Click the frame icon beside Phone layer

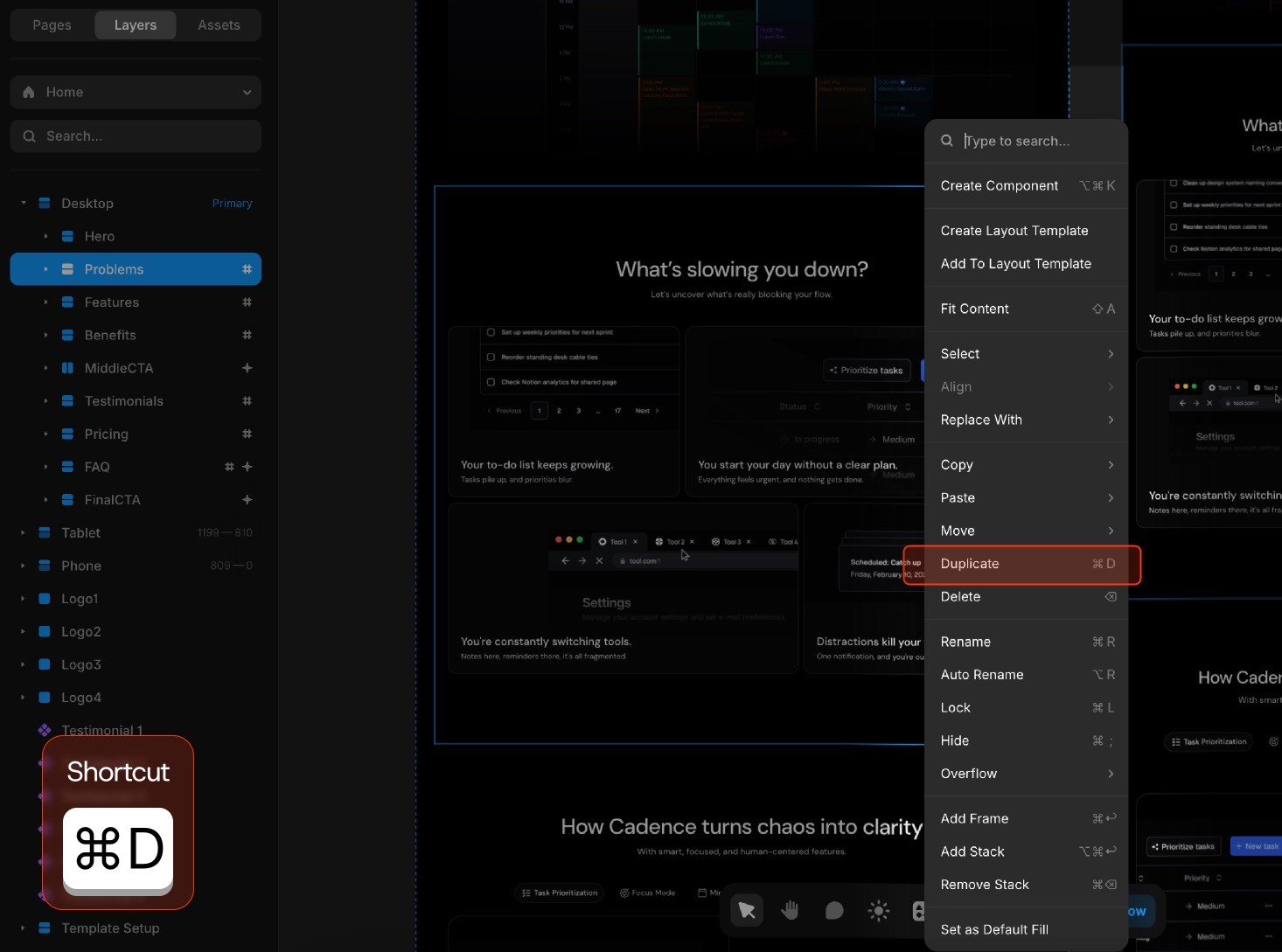pyautogui.click(x=45, y=566)
